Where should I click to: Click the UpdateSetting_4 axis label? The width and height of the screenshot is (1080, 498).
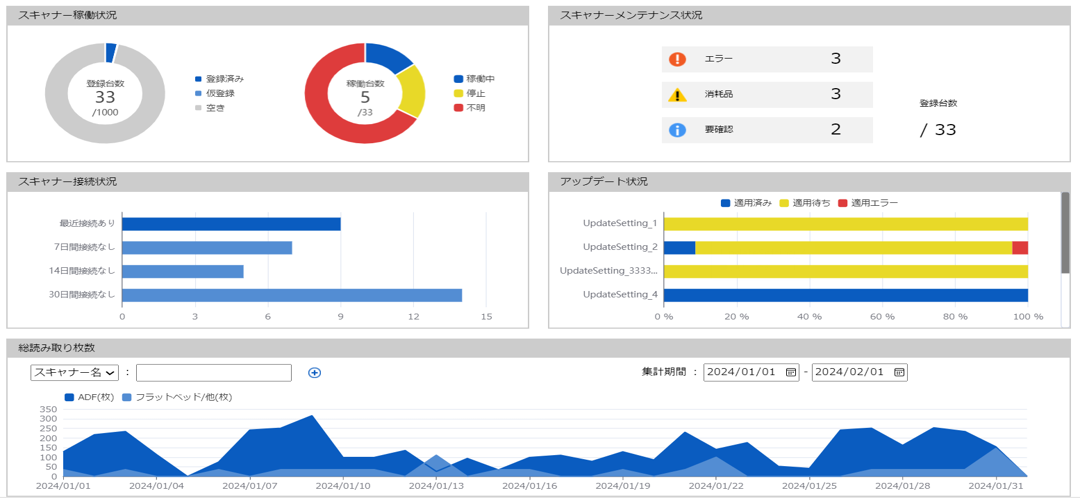[620, 295]
